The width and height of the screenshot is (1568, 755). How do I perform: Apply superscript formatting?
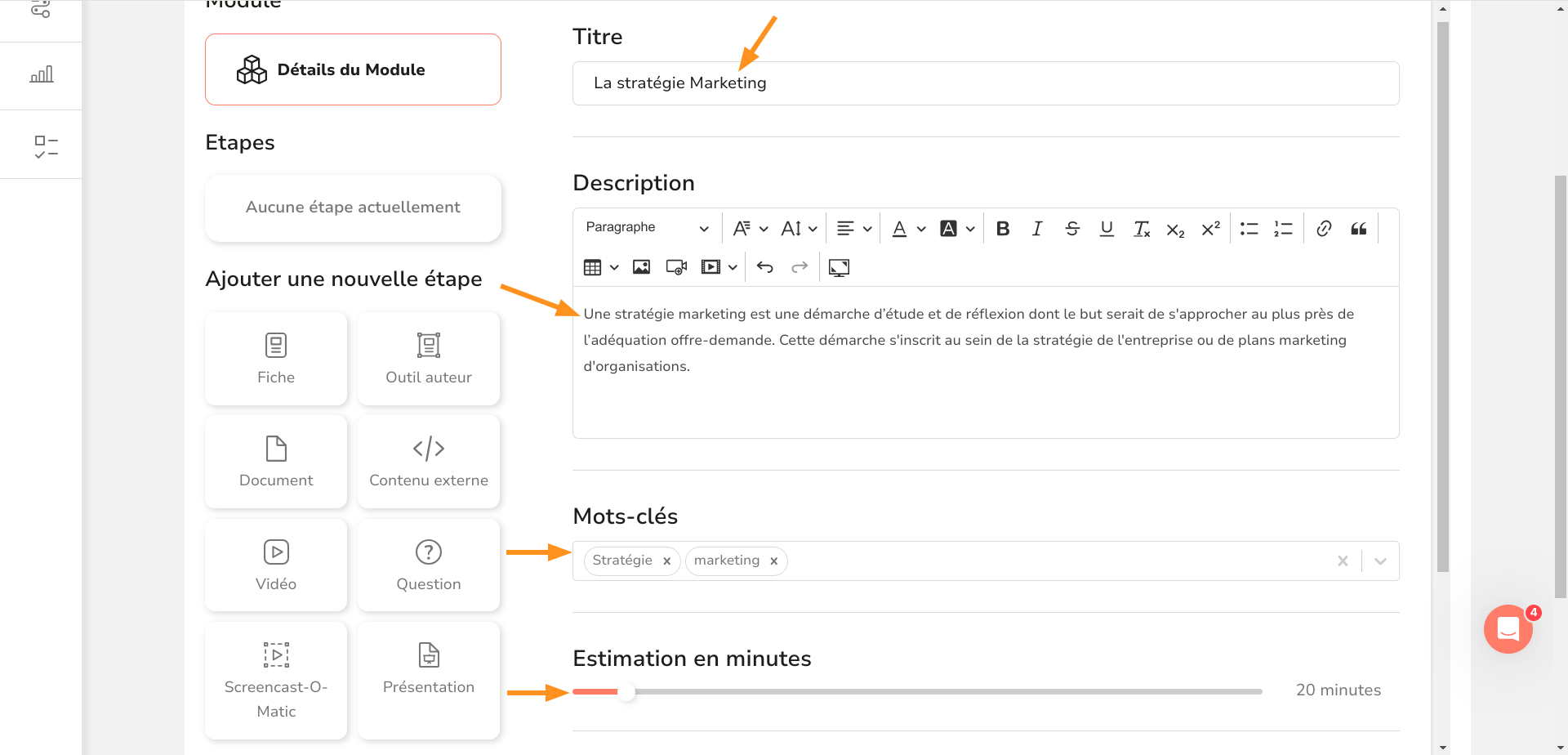tap(1209, 229)
